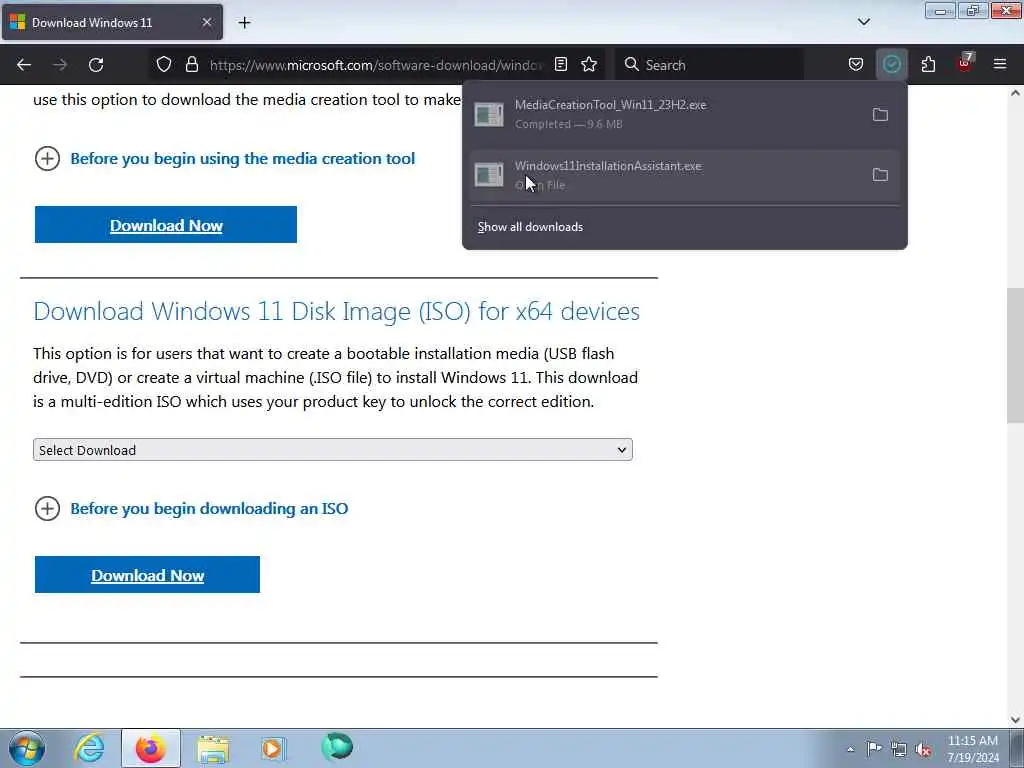Expand Before you begin downloading an ISO
Viewport: 1024px width, 768px height.
click(191, 509)
